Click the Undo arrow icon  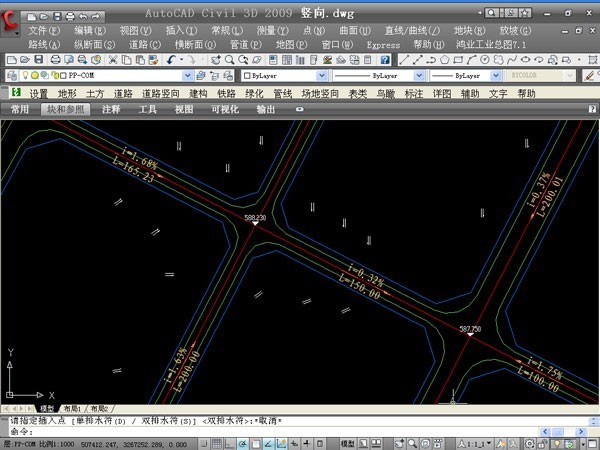pos(172,60)
